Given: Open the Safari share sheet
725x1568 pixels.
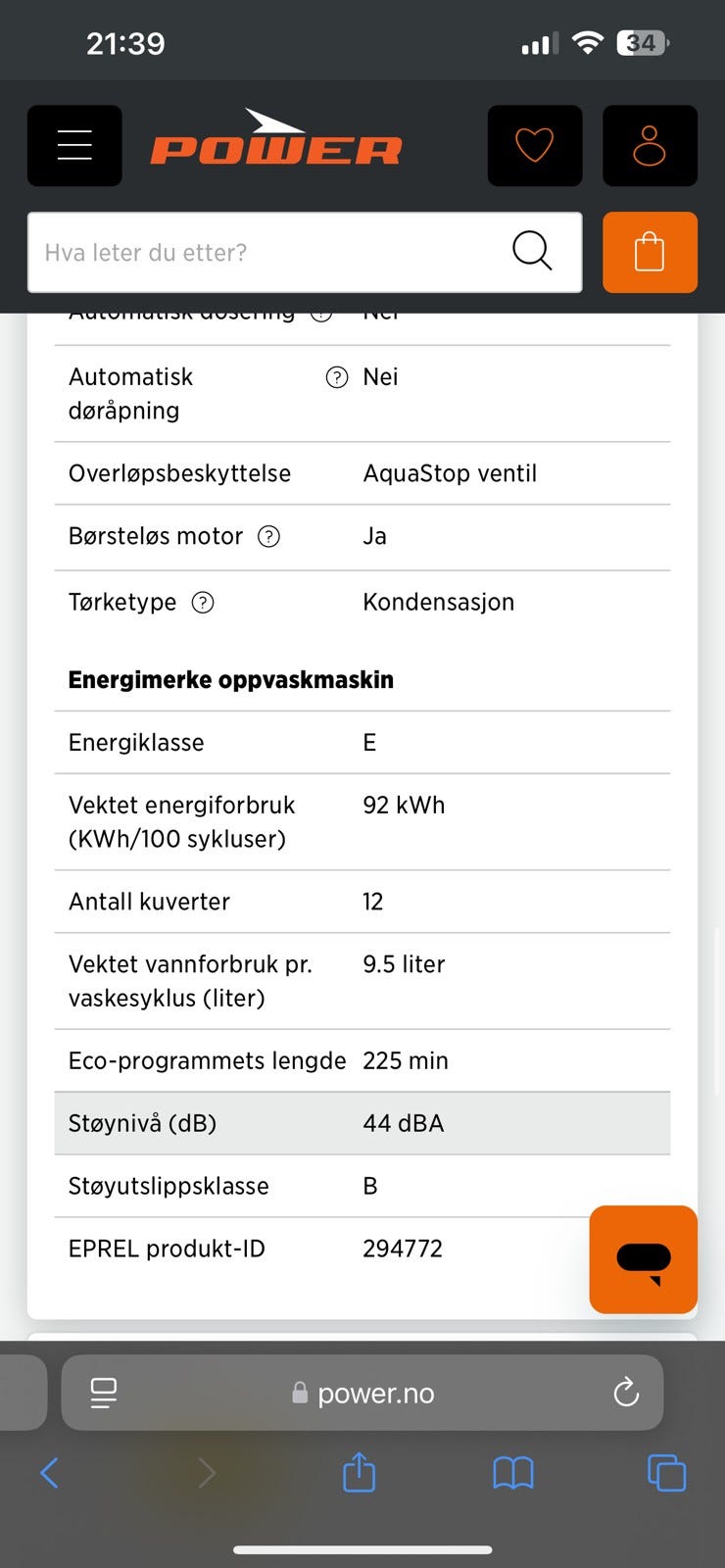Looking at the screenshot, I should tap(360, 1471).
